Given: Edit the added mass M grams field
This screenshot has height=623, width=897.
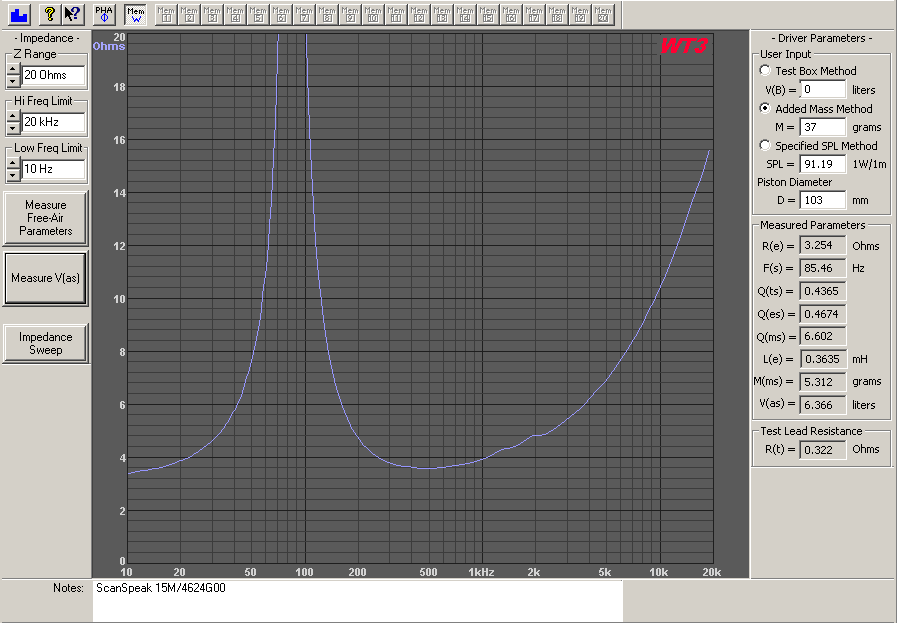Looking at the screenshot, I should click(823, 127).
